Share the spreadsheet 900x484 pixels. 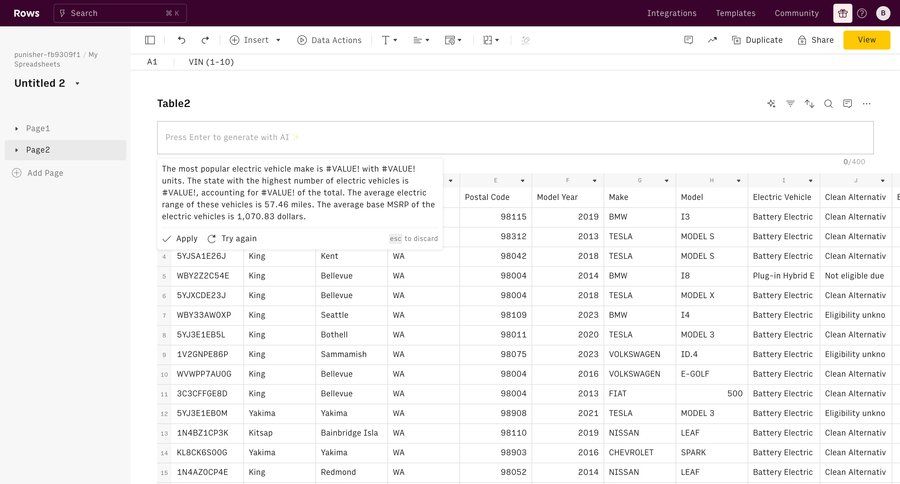pyautogui.click(x=816, y=40)
